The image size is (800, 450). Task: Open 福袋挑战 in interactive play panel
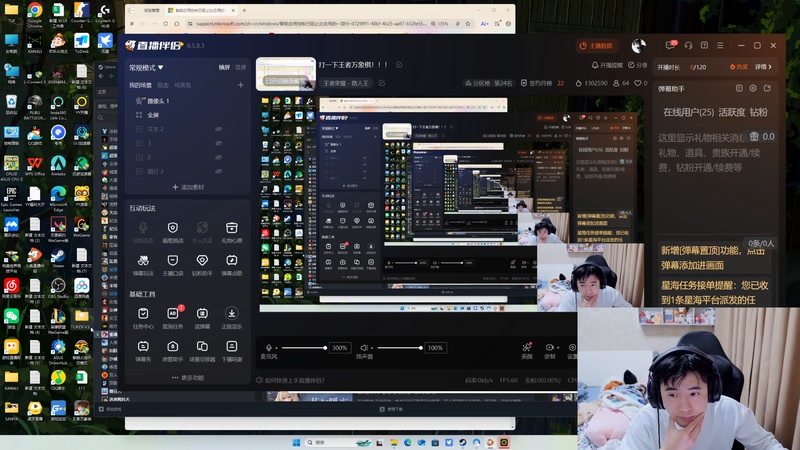pos(173,232)
